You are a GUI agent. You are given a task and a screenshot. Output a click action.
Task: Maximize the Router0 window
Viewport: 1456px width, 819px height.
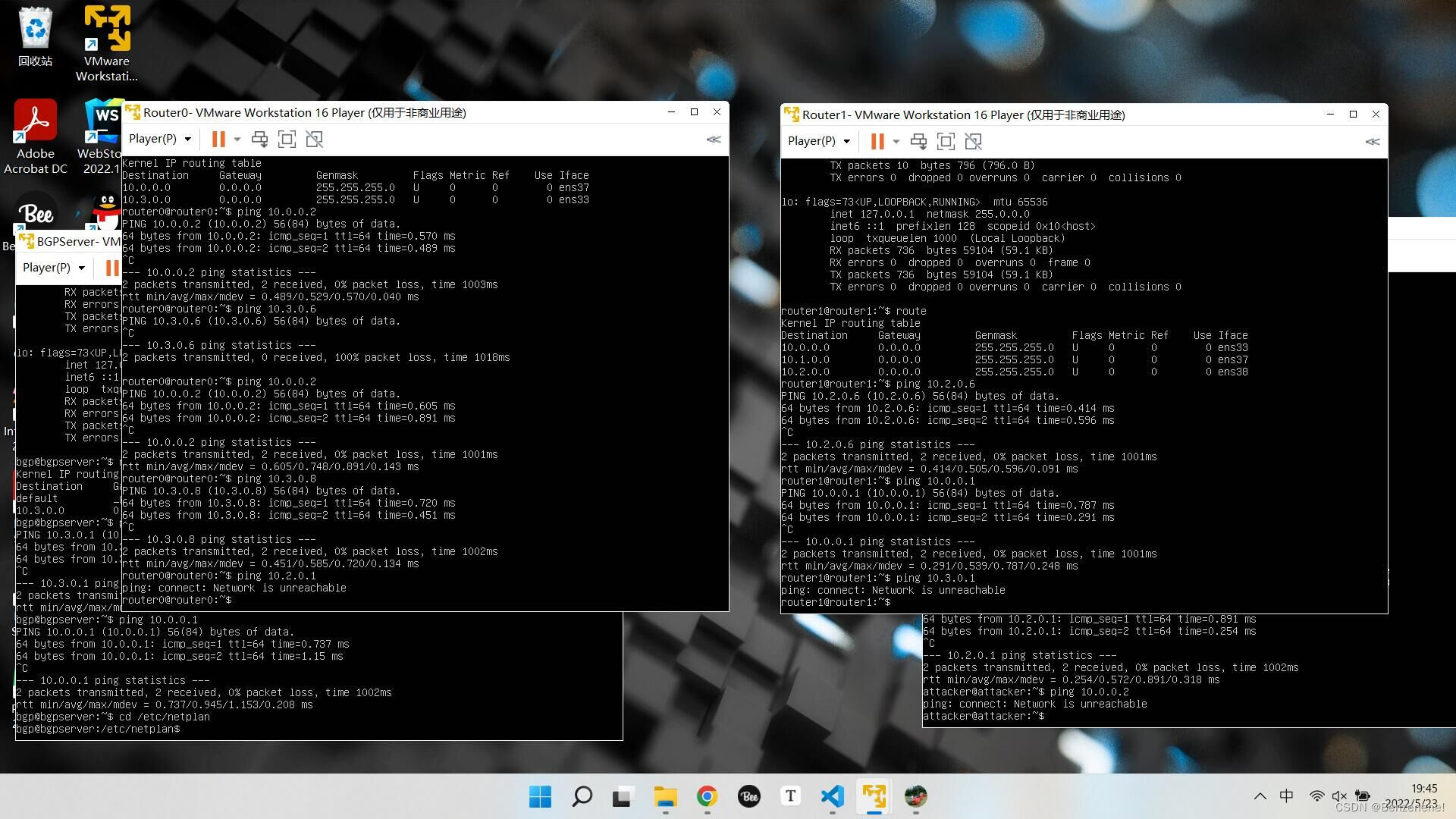(694, 112)
